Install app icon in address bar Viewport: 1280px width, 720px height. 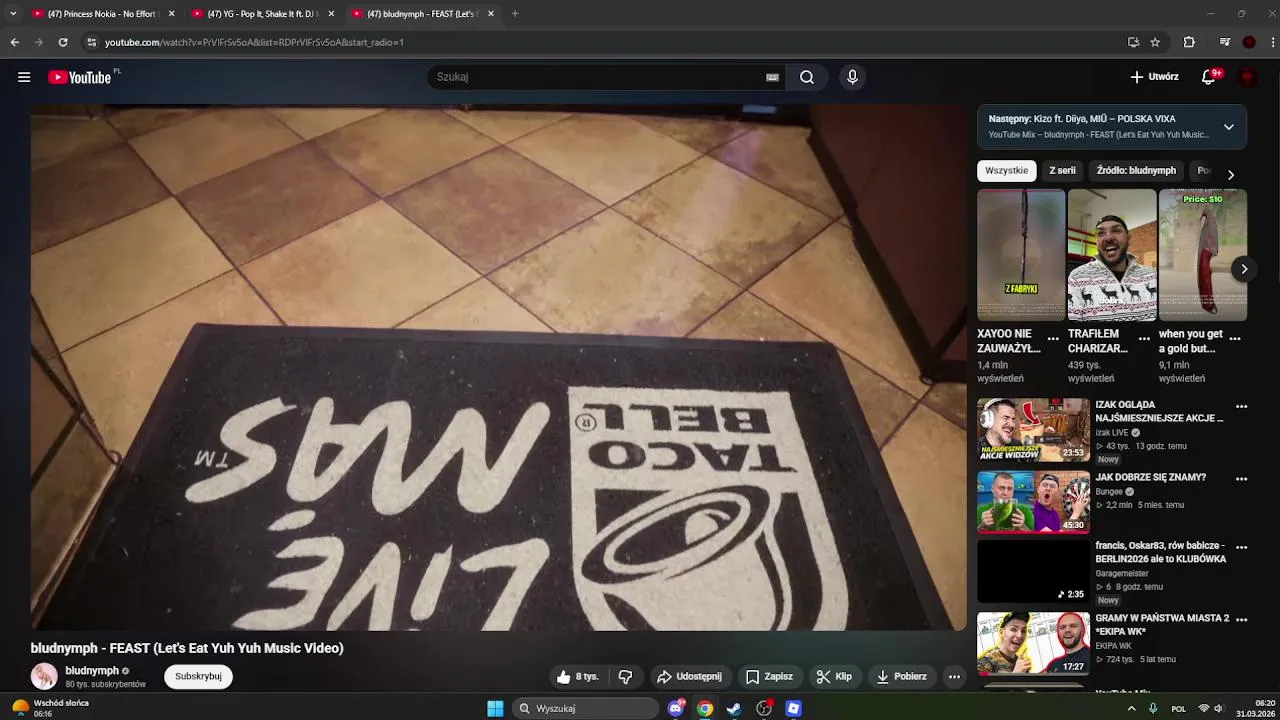[1133, 42]
